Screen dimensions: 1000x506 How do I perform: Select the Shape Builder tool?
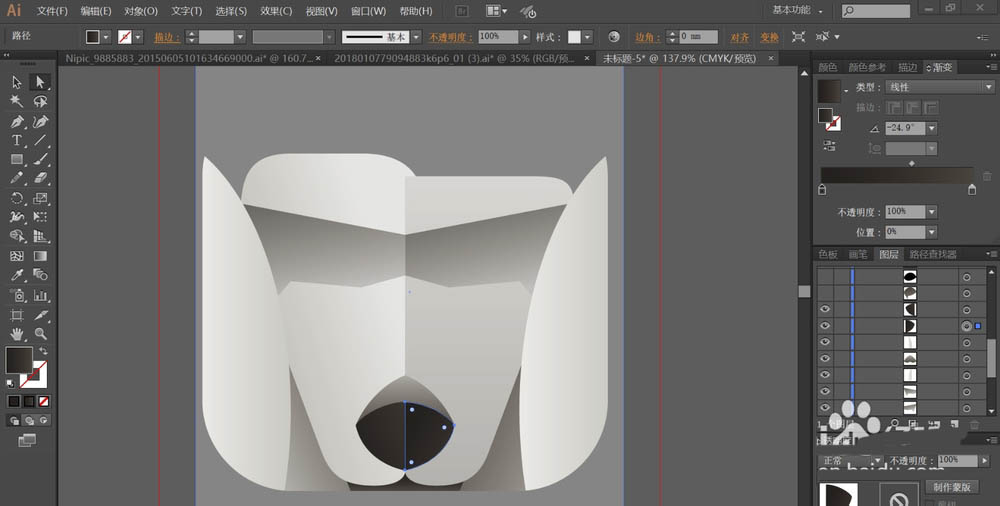point(17,237)
